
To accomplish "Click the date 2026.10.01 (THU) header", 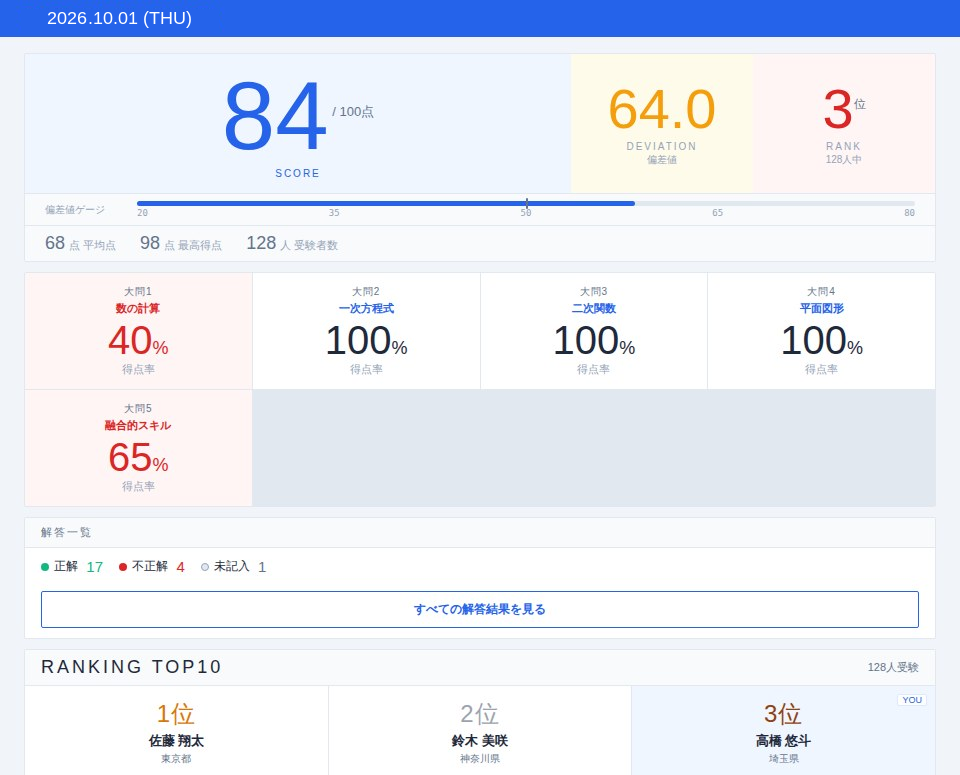I will pos(119,18).
